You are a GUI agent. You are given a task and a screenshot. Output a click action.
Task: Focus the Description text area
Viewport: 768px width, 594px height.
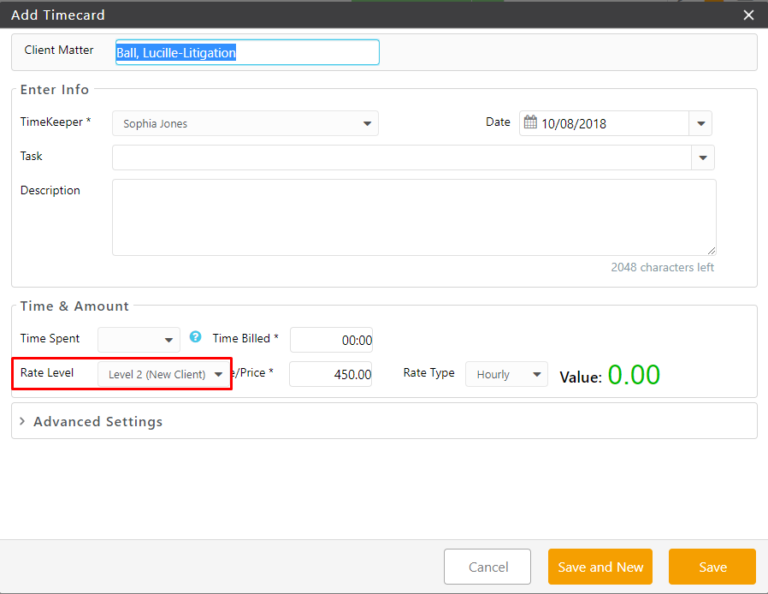[413, 217]
